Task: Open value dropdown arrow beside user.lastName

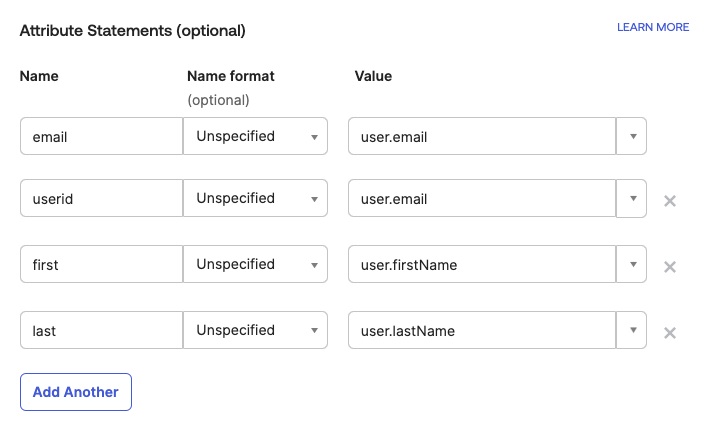Action: pos(631,330)
